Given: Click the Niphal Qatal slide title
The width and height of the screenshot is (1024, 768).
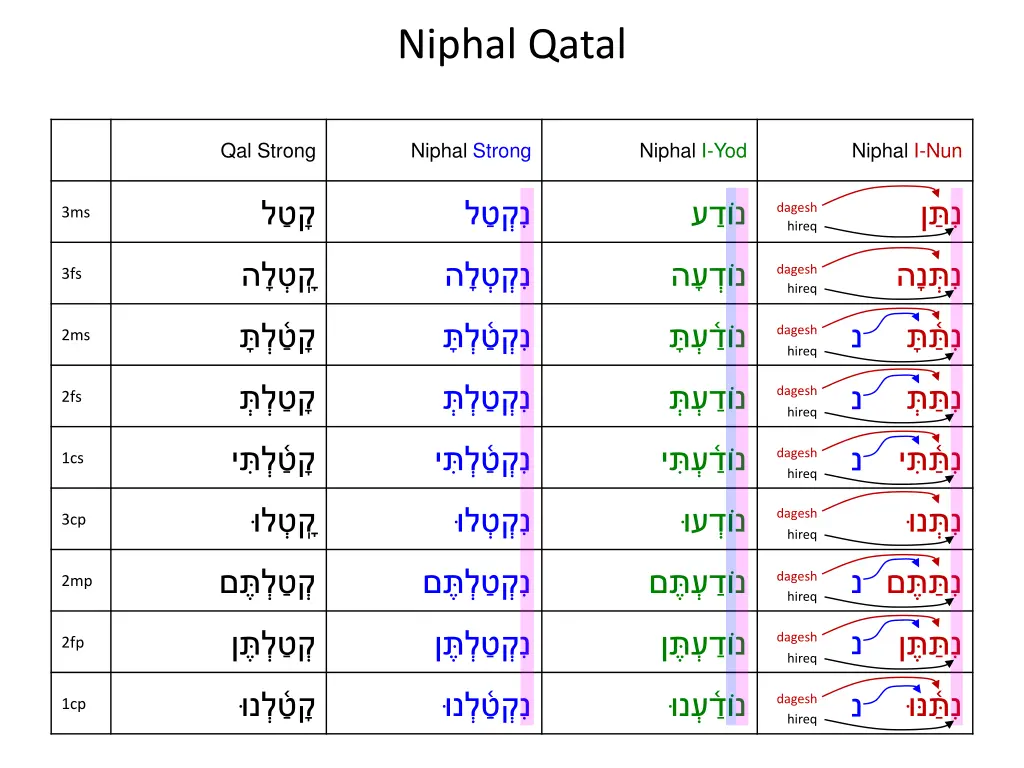Looking at the screenshot, I should [x=512, y=45].
